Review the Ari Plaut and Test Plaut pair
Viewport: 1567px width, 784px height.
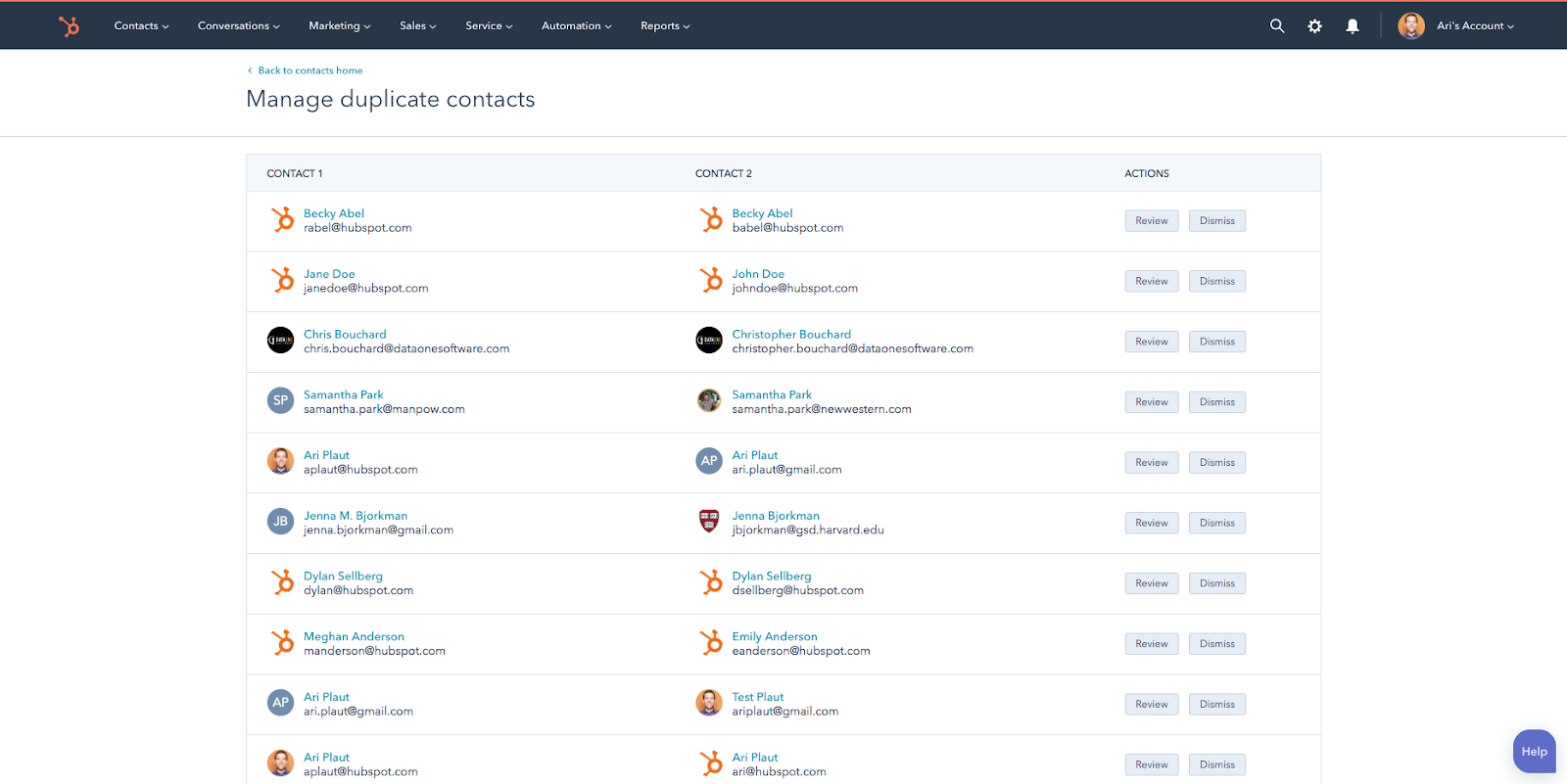tap(1152, 705)
